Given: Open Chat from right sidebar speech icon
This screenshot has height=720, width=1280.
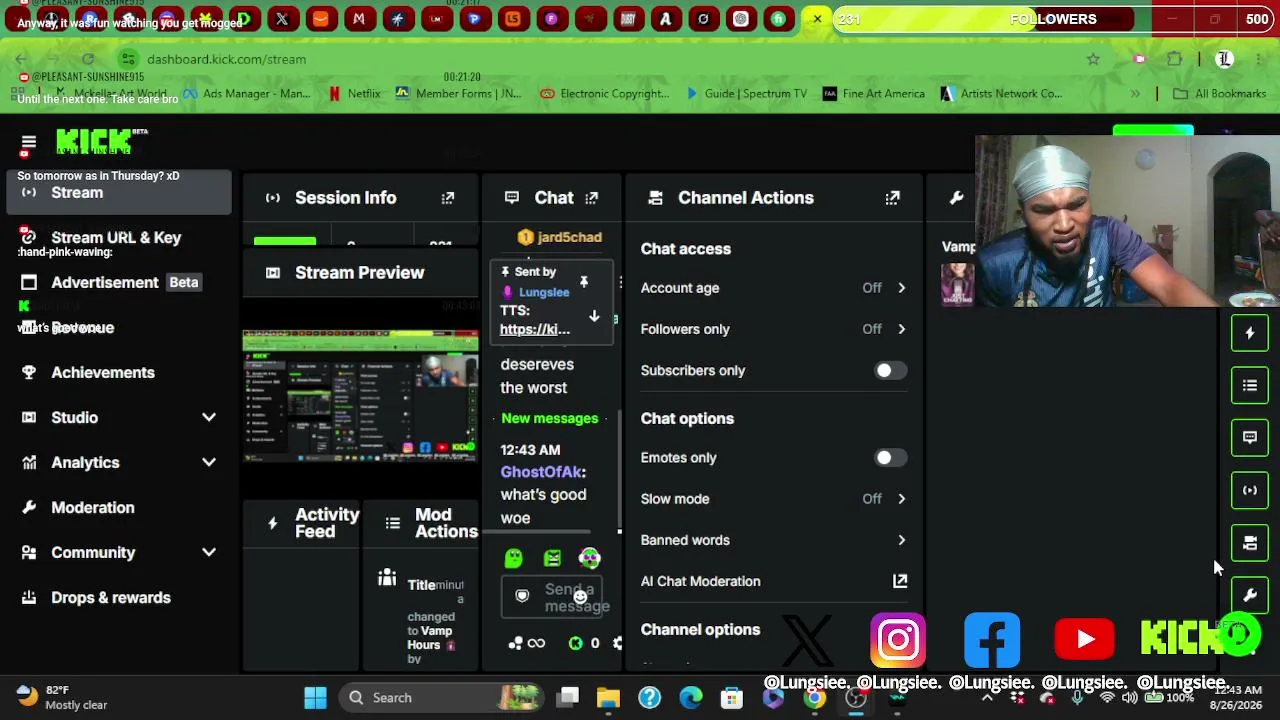Looking at the screenshot, I should coord(1250,437).
